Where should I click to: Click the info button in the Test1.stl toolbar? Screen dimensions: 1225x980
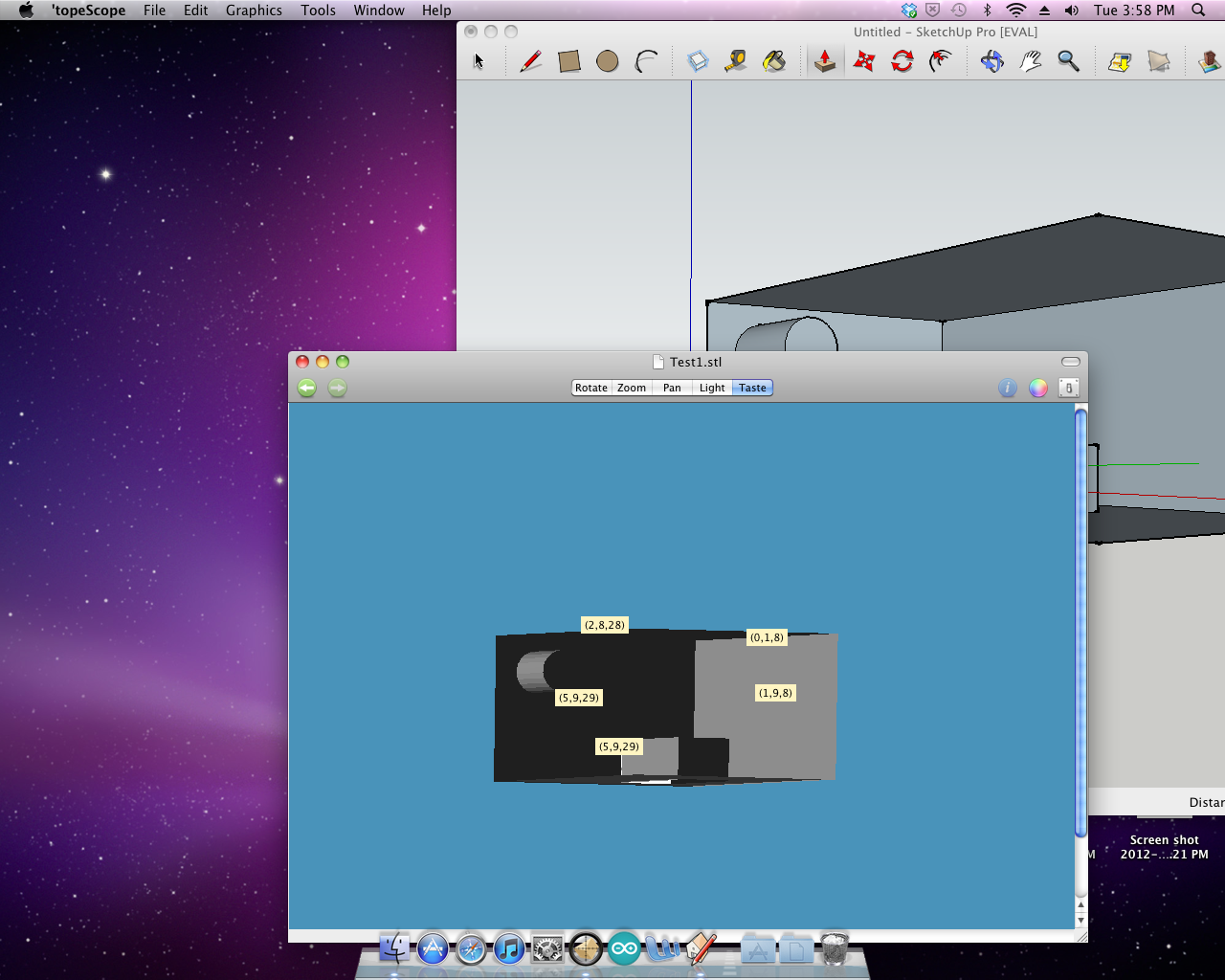click(x=1008, y=388)
